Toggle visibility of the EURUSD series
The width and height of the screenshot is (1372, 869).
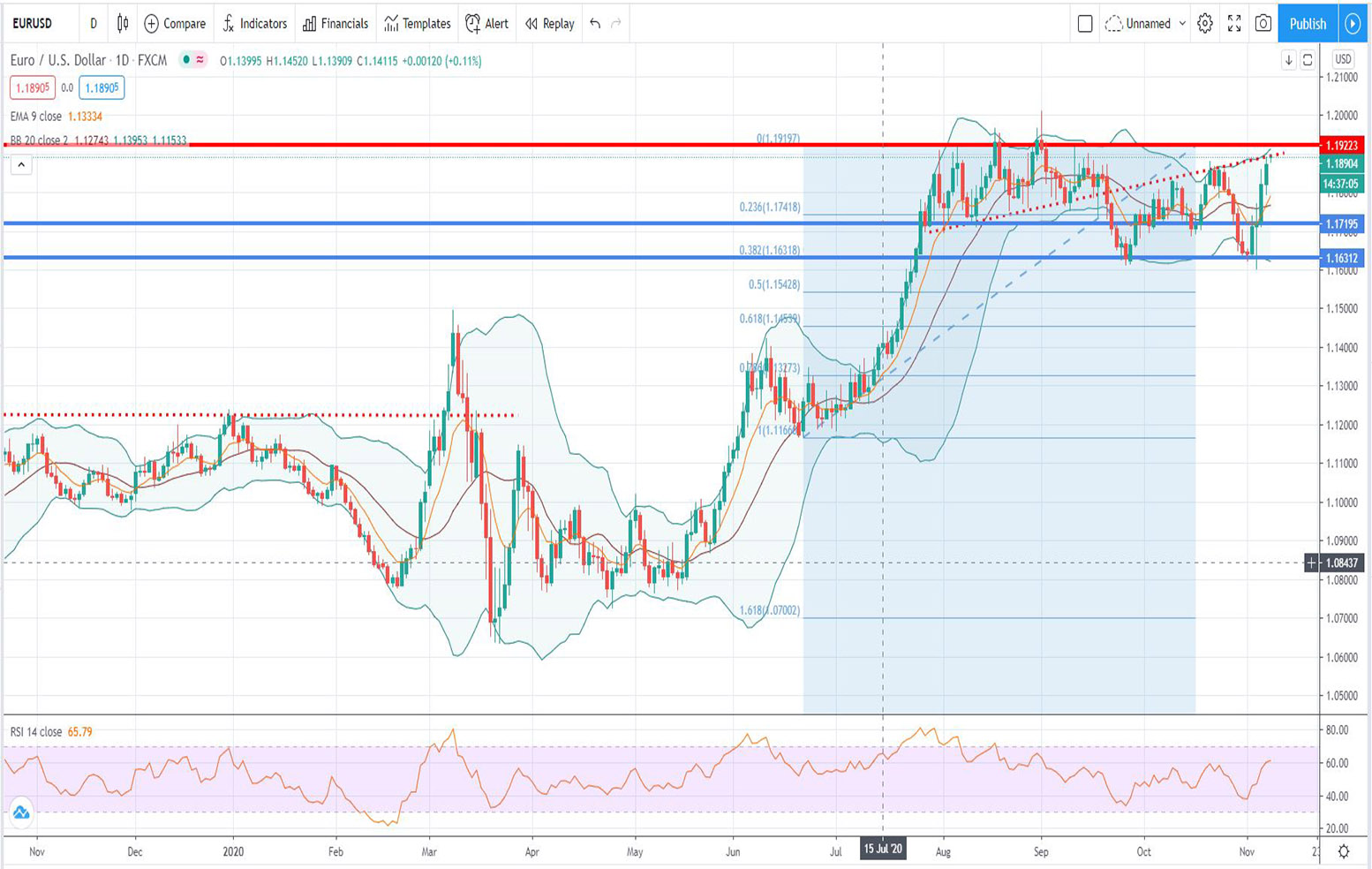pos(185,61)
